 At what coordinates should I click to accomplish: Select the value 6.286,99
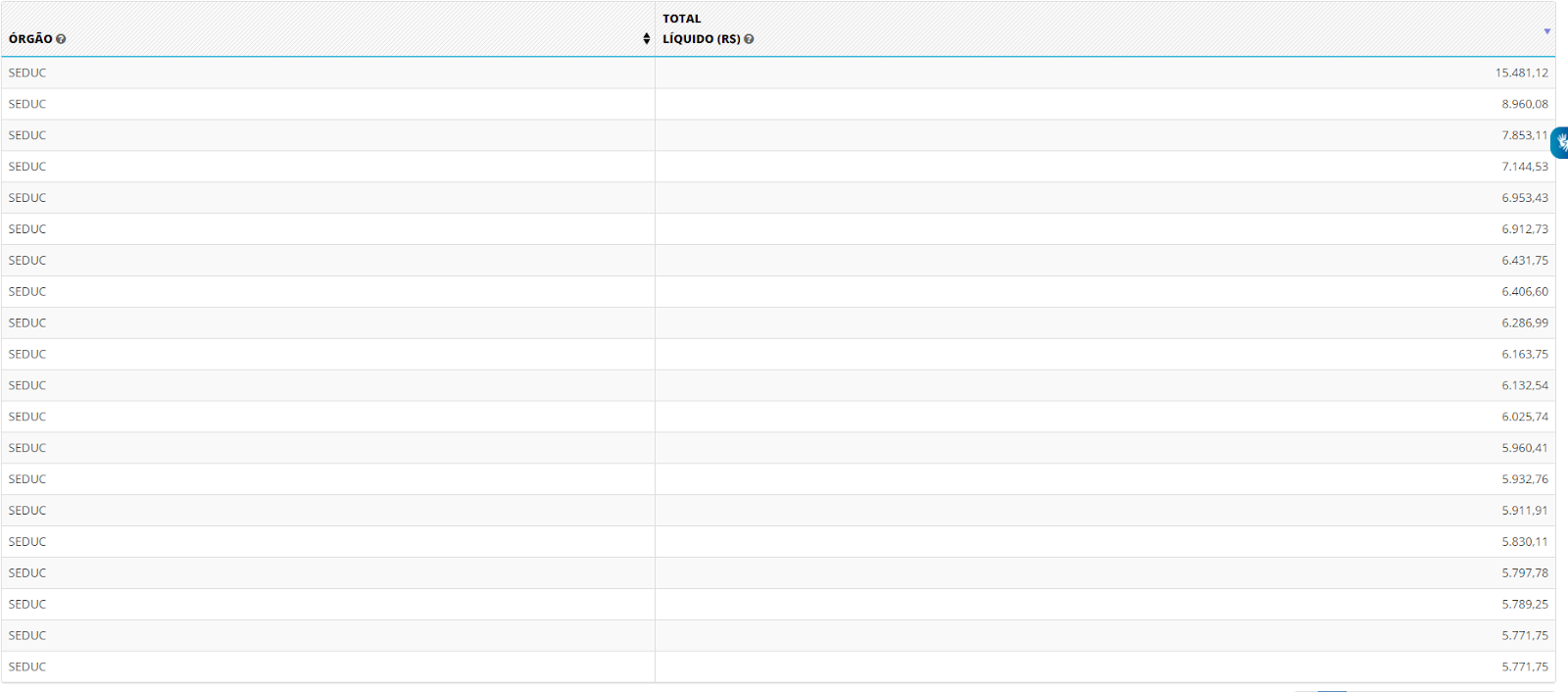pyautogui.click(x=1525, y=323)
